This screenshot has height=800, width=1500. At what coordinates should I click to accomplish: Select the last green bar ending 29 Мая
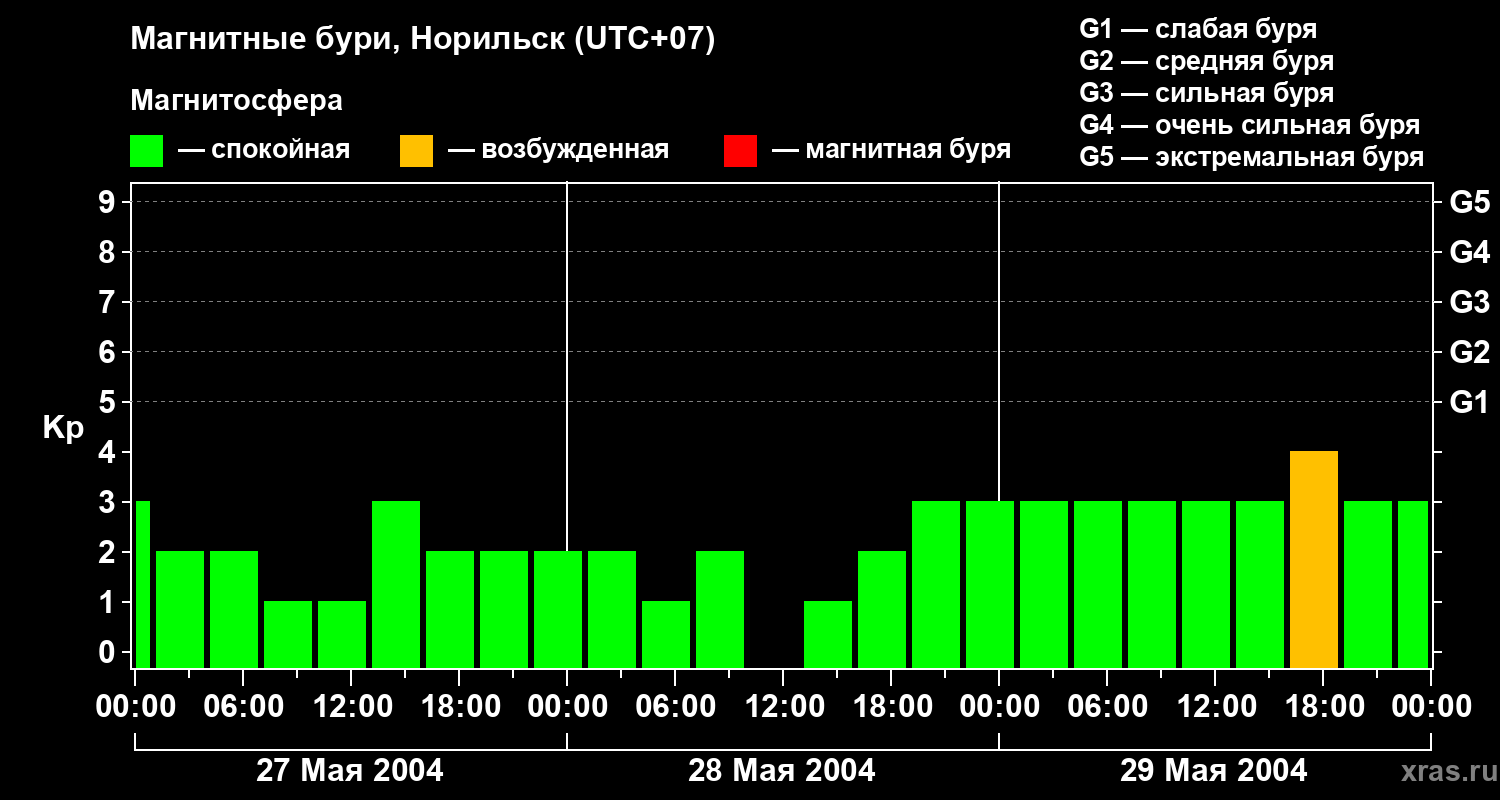(x=1413, y=584)
